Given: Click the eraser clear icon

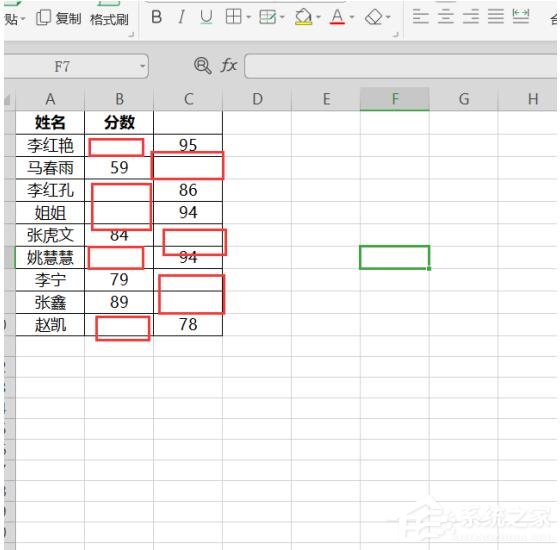Looking at the screenshot, I should [374, 17].
